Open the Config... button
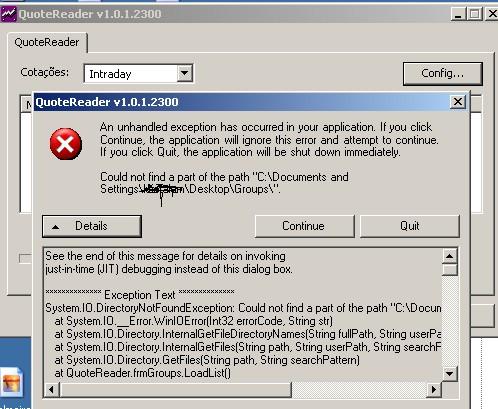Screen dimensions: 498x409 pyautogui.click(x=442, y=73)
